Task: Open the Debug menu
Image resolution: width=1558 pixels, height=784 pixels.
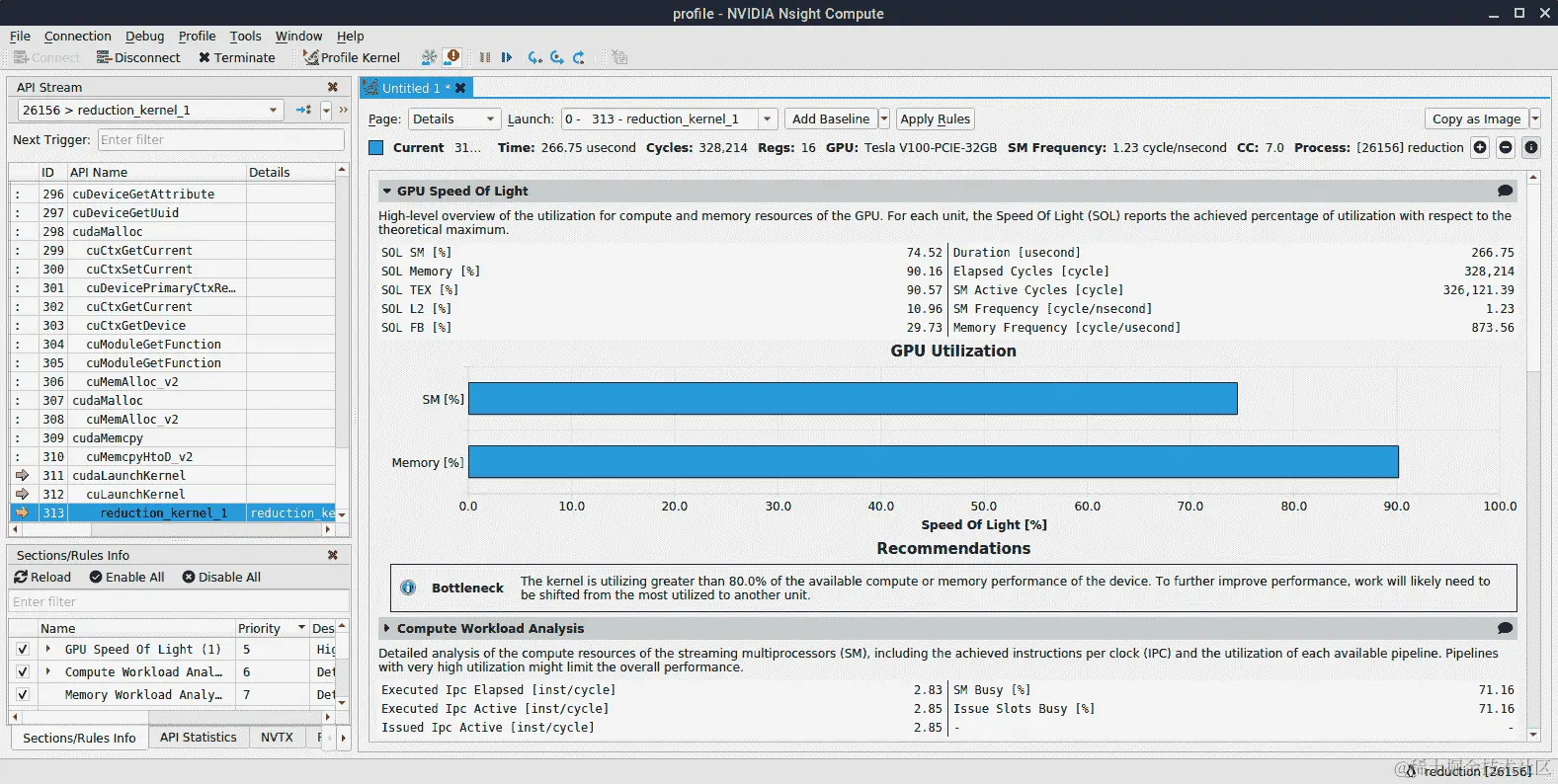Action: click(144, 36)
